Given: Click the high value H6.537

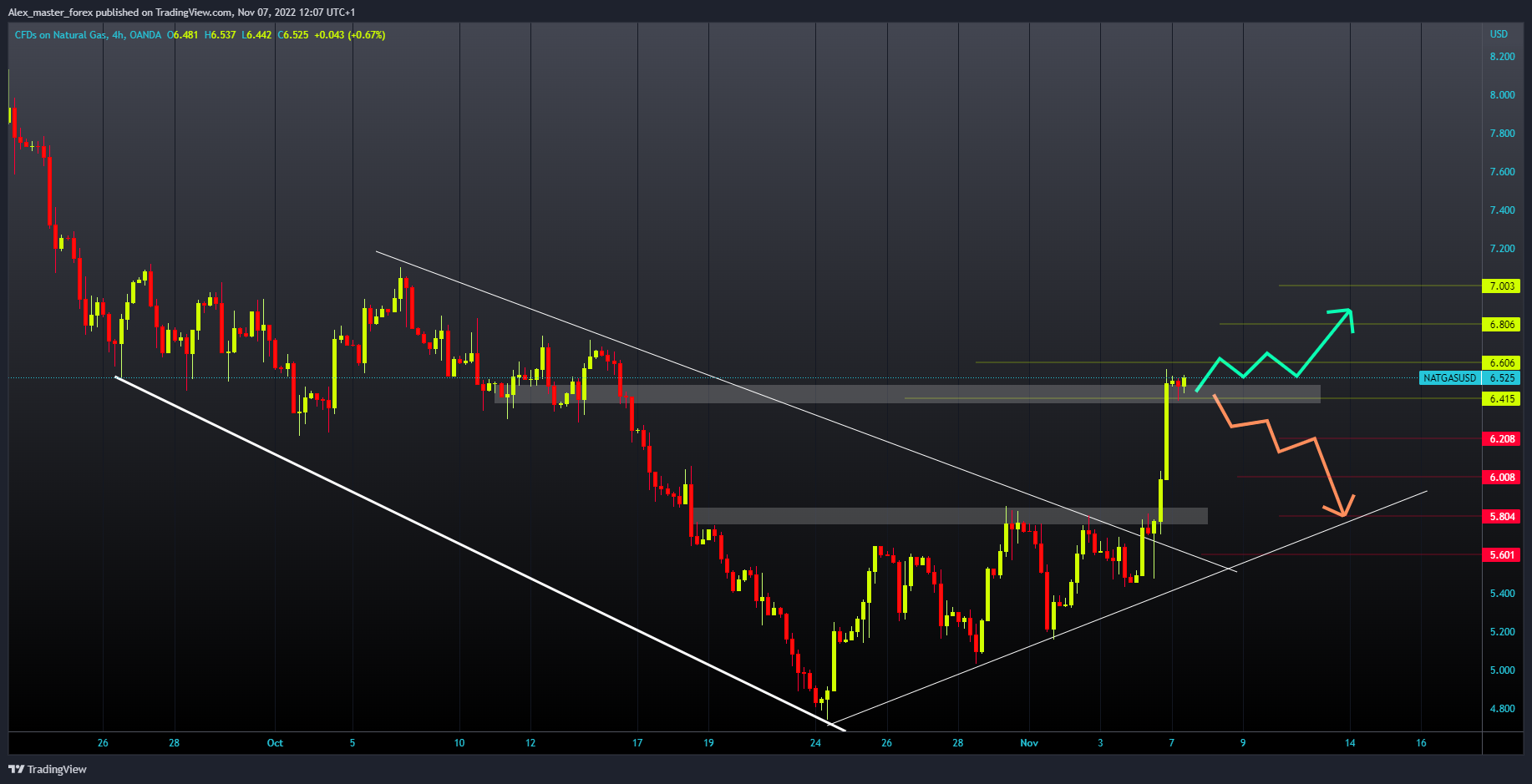Looking at the screenshot, I should coord(220,35).
